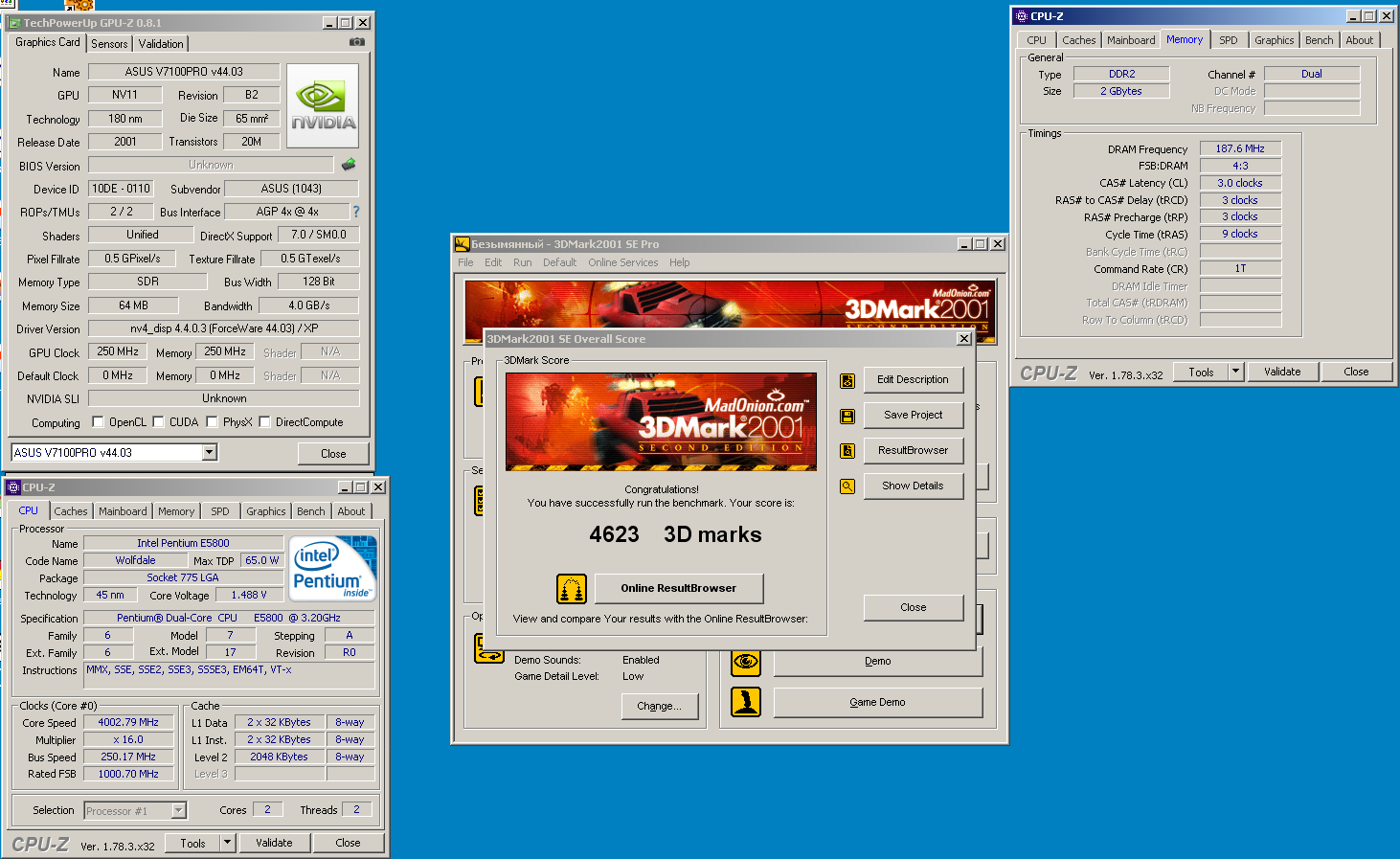Click the GPU-Z title bar icon

click(14, 23)
